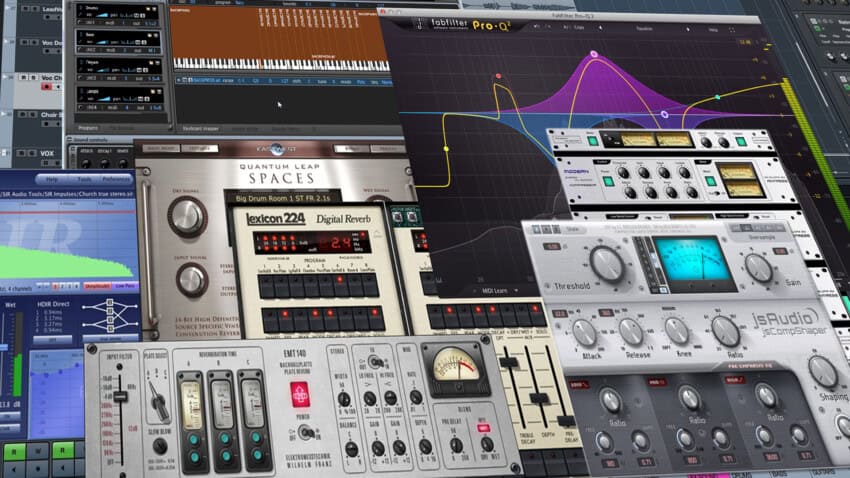Screen dimensions: 850x478
Task: Click the Input Signal knob in Spaces
Action: [191, 280]
